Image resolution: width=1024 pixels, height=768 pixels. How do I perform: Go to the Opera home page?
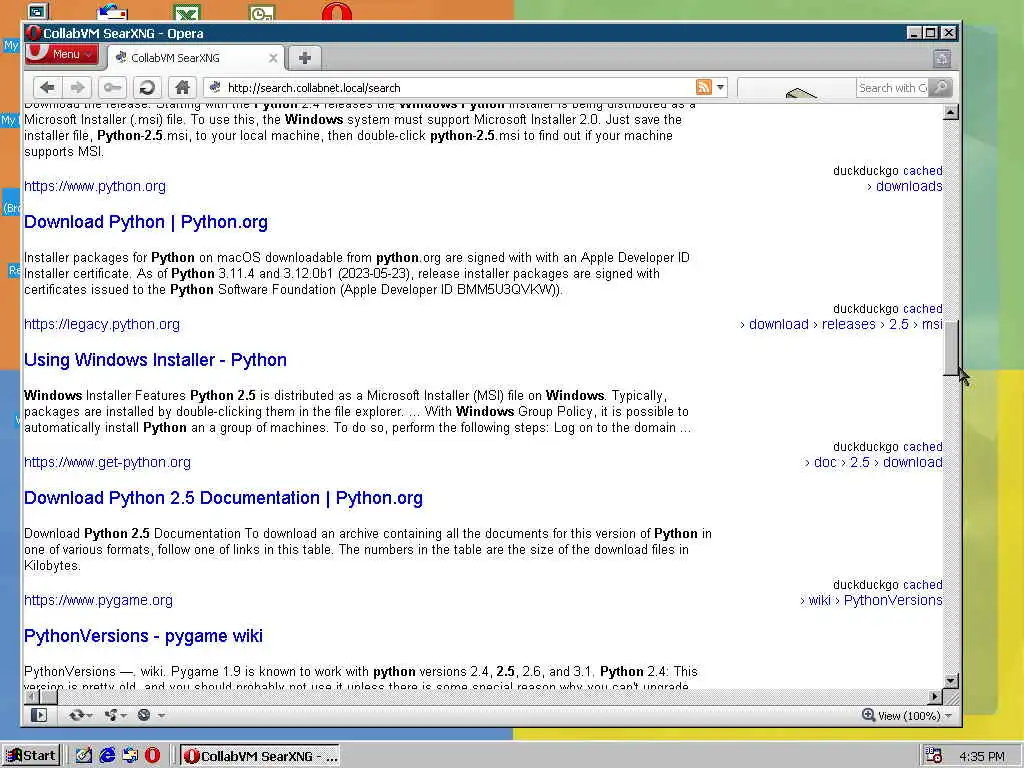(182, 87)
